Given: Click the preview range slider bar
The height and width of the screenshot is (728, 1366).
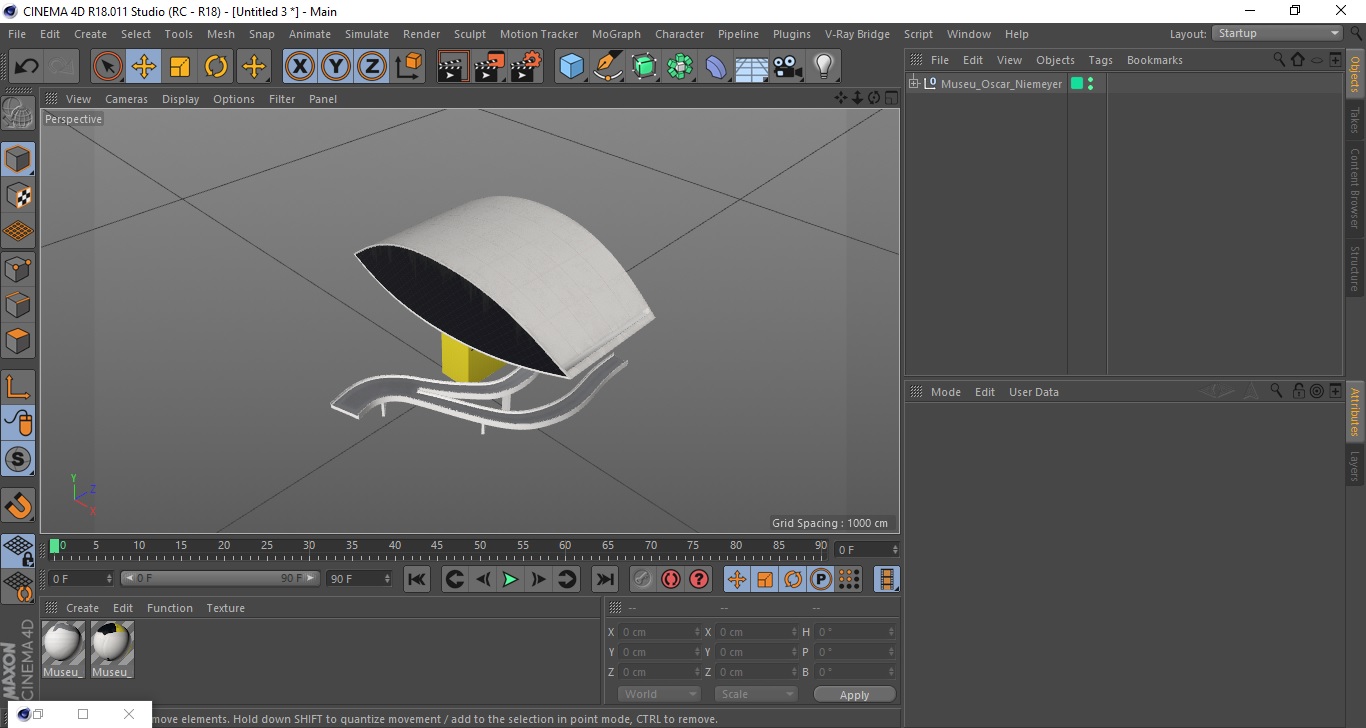Looking at the screenshot, I should [220, 578].
